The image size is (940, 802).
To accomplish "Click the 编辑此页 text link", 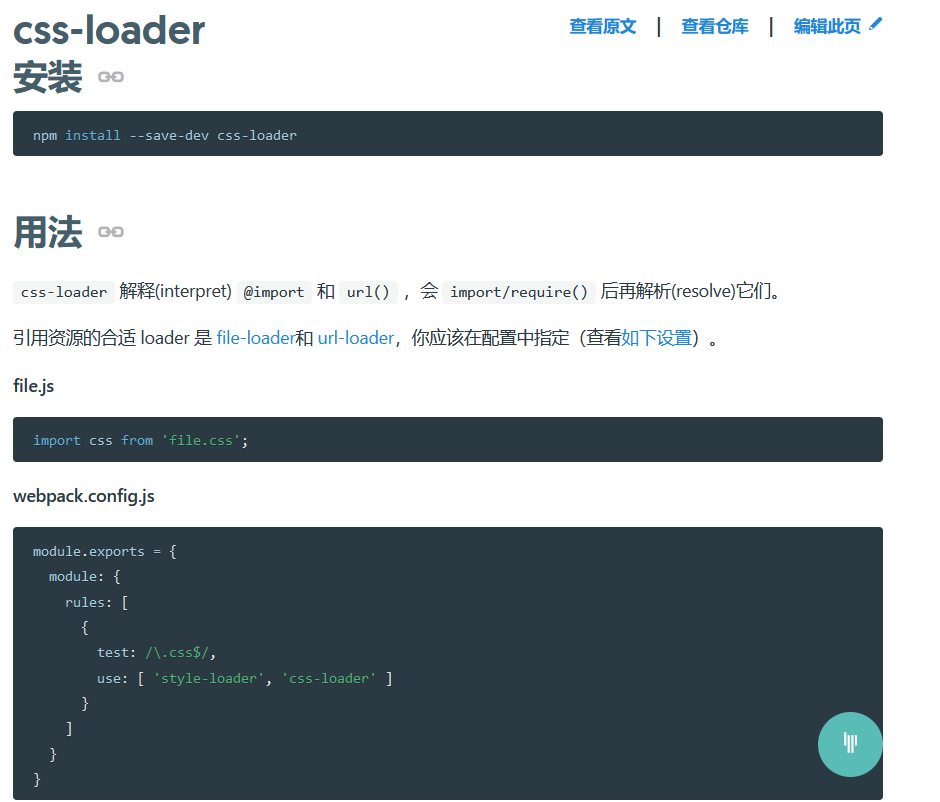I will [x=827, y=27].
